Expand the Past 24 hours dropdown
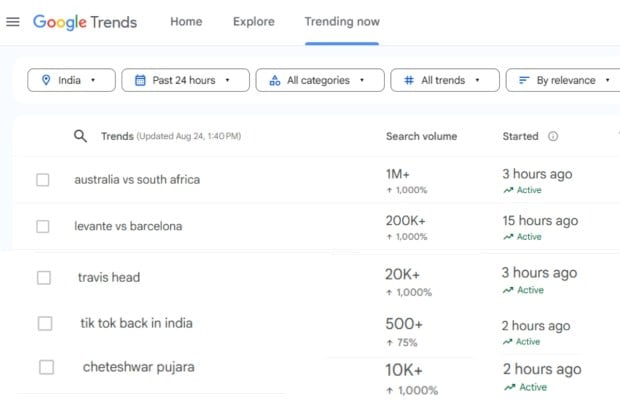Image resolution: width=620 pixels, height=413 pixels. 183,80
